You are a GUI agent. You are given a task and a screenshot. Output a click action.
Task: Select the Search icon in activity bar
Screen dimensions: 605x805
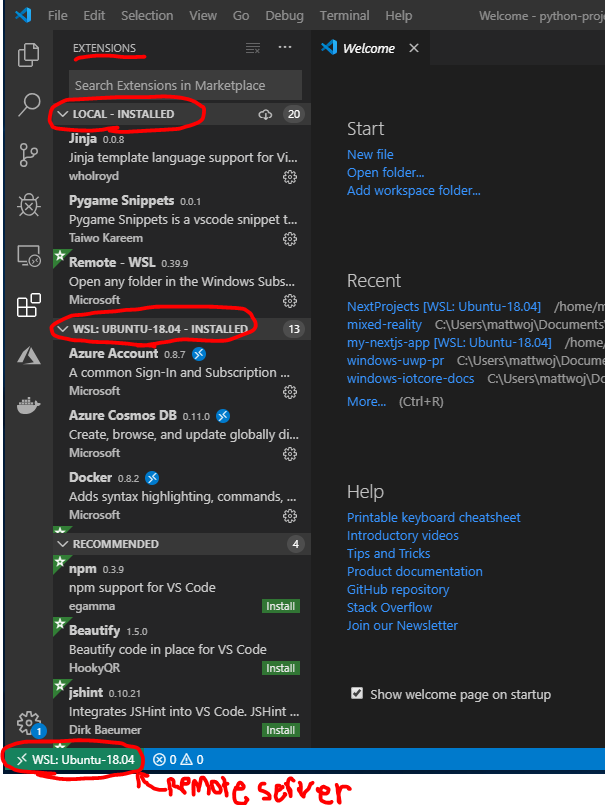point(29,105)
